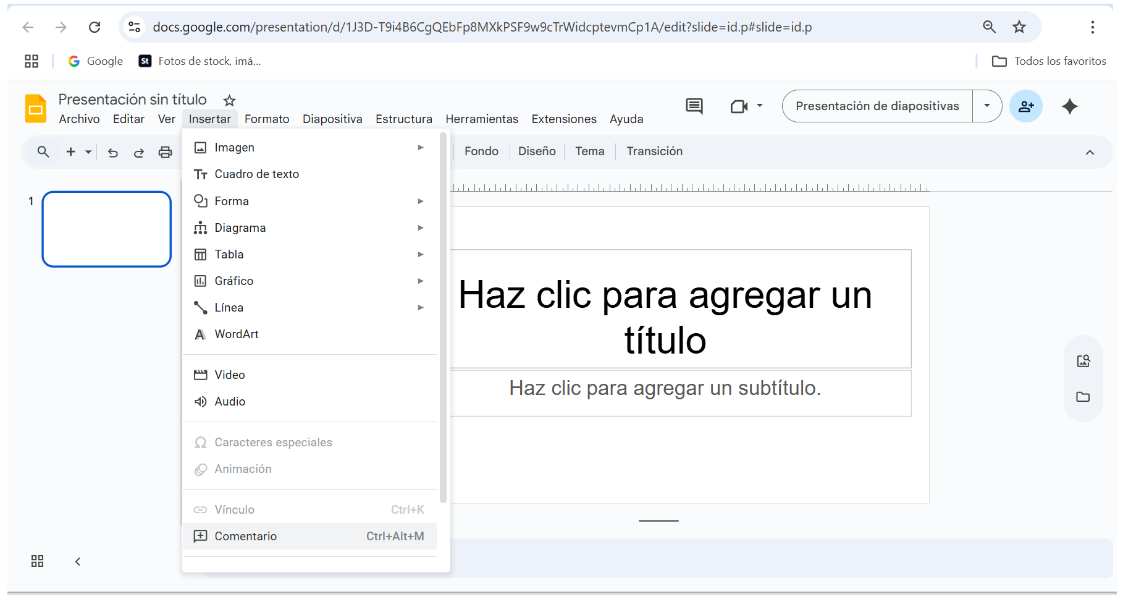Image resolution: width=1123 pixels, height=599 pixels.
Task: Click the Transición toolbar button
Action: [654, 151]
